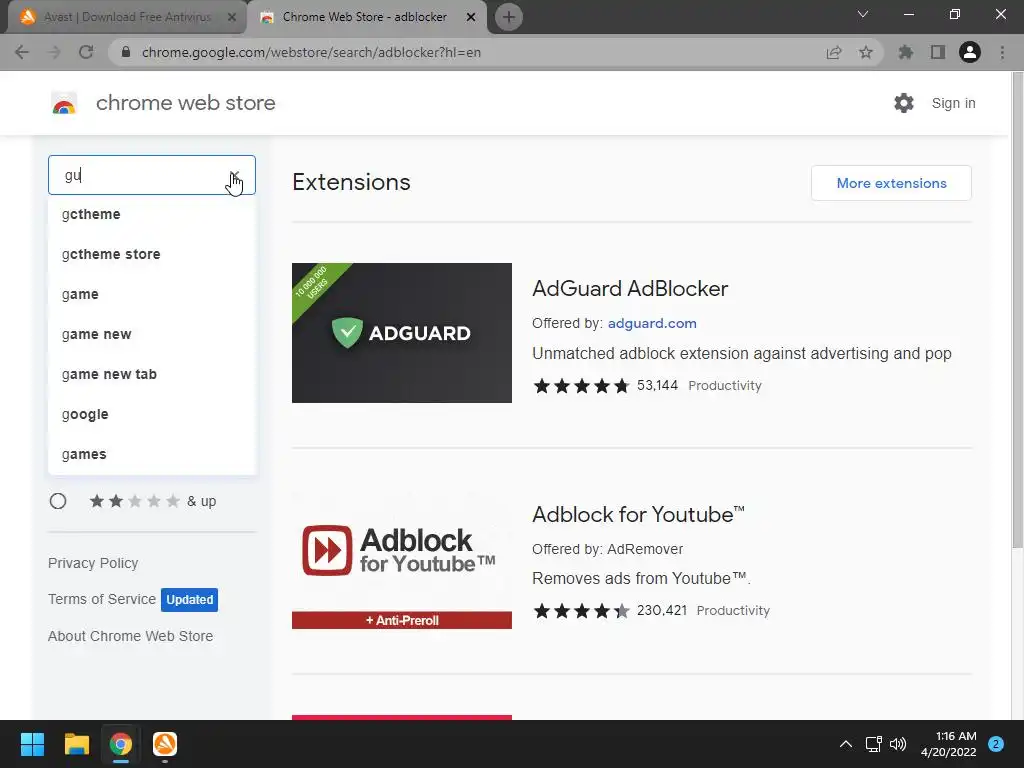Open Terms of Service link
This screenshot has height=768, width=1024.
[102, 599]
